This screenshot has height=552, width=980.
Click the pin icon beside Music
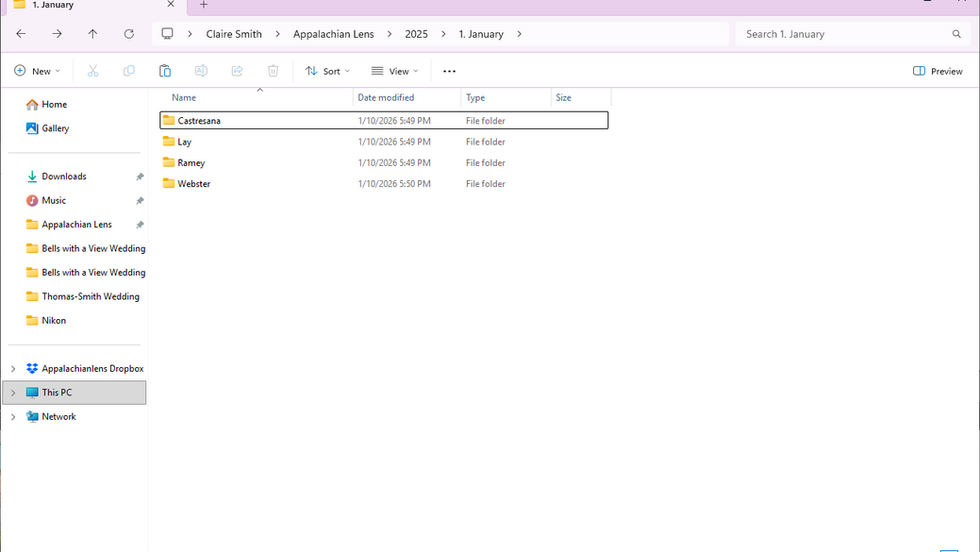click(x=140, y=200)
